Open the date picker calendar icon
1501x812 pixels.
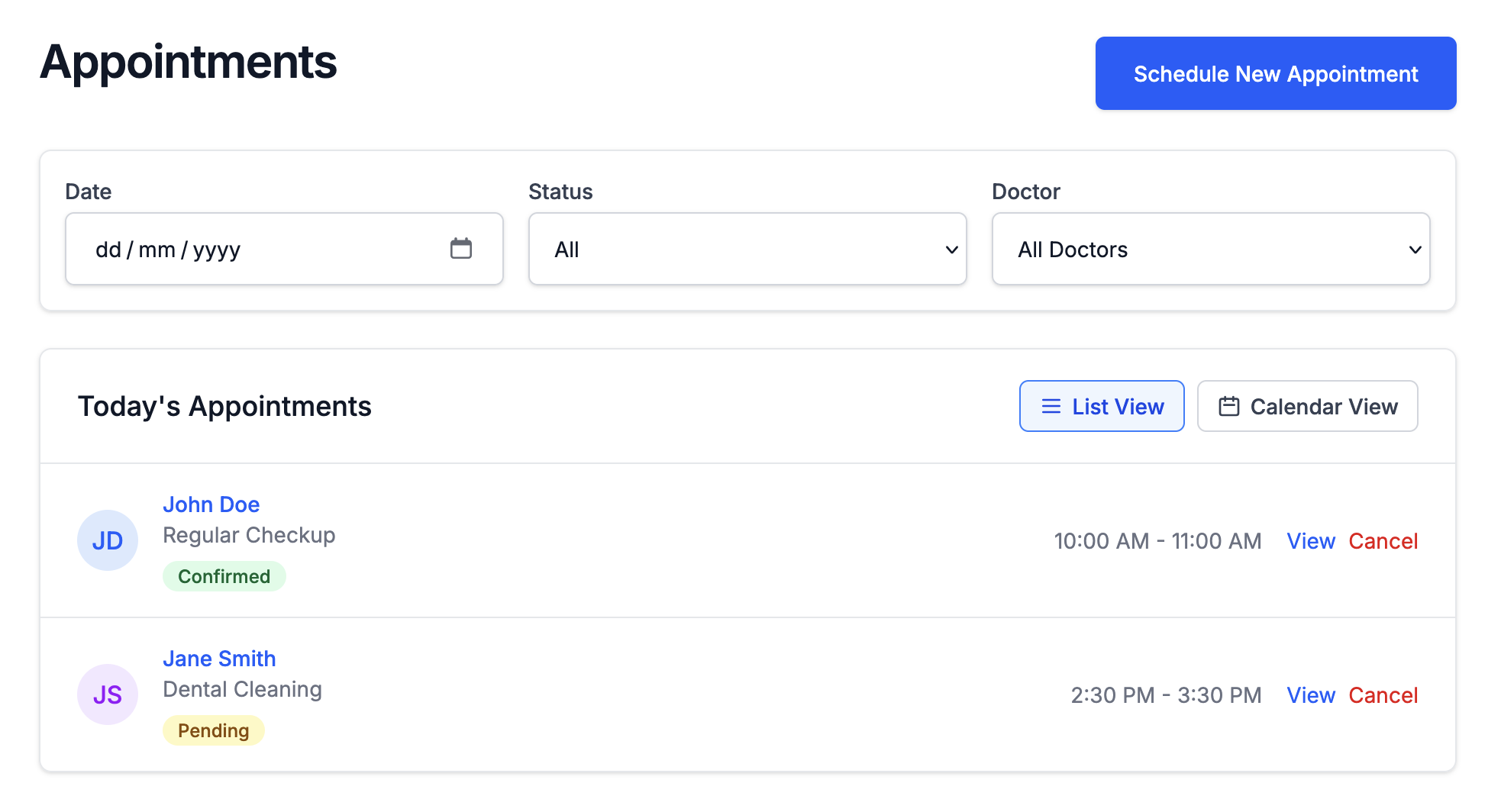(460, 249)
